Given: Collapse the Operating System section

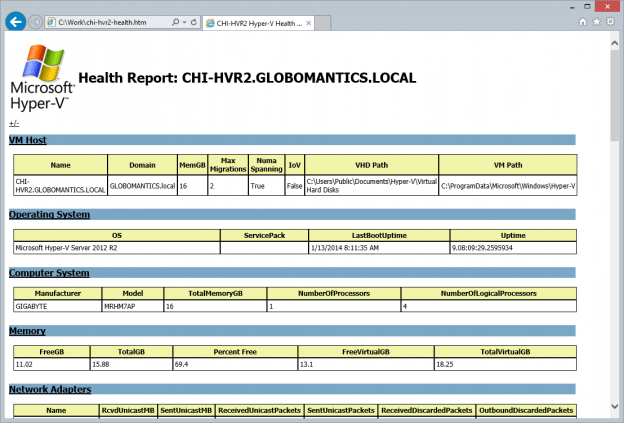Looking at the screenshot, I should point(49,214).
